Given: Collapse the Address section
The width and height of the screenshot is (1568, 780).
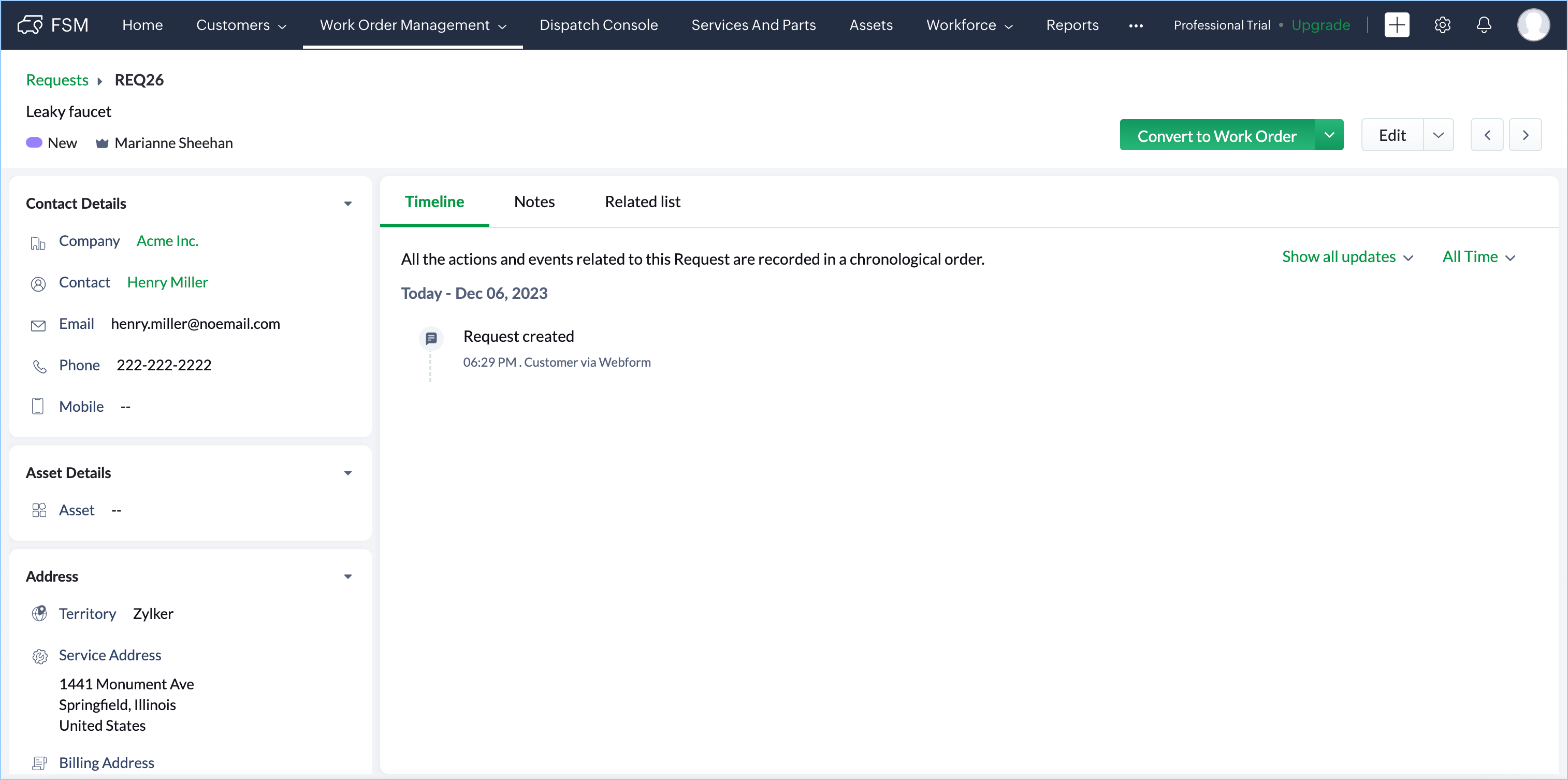Looking at the screenshot, I should (x=347, y=576).
